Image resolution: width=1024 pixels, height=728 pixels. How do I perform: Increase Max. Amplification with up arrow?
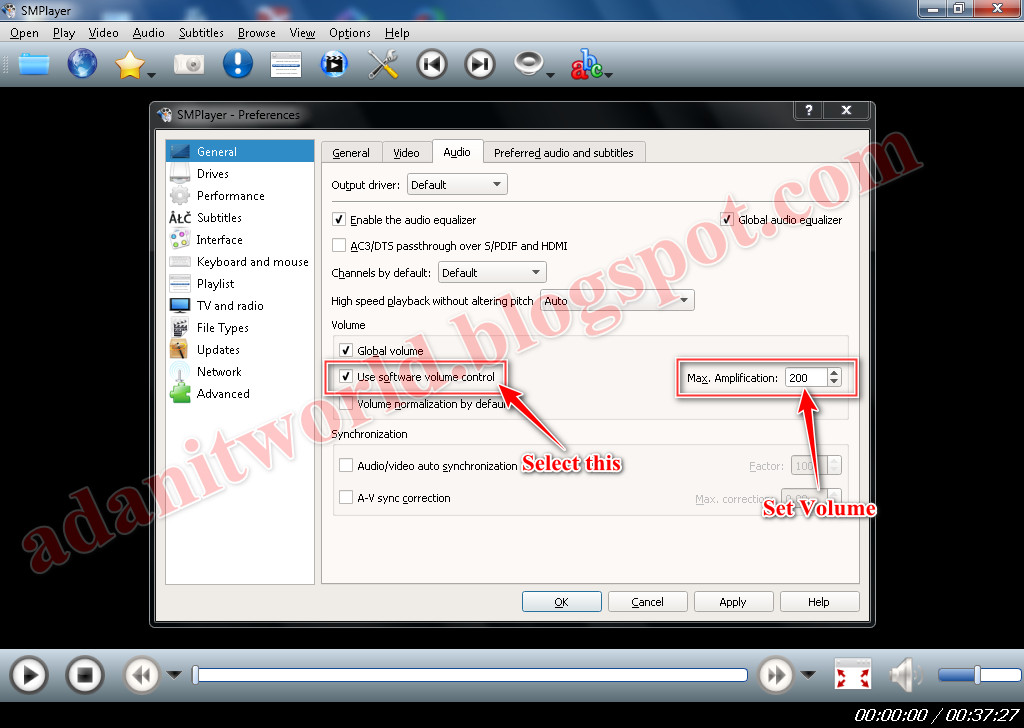click(x=834, y=373)
